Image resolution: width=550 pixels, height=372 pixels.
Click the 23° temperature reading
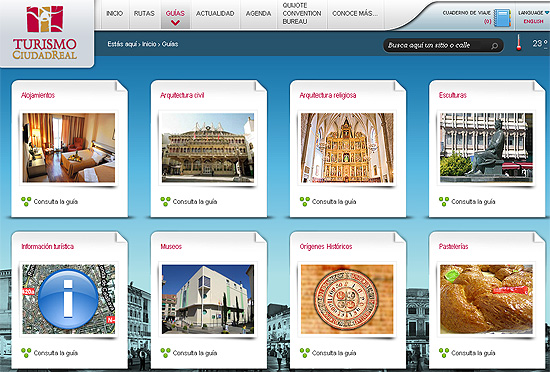pyautogui.click(x=539, y=43)
